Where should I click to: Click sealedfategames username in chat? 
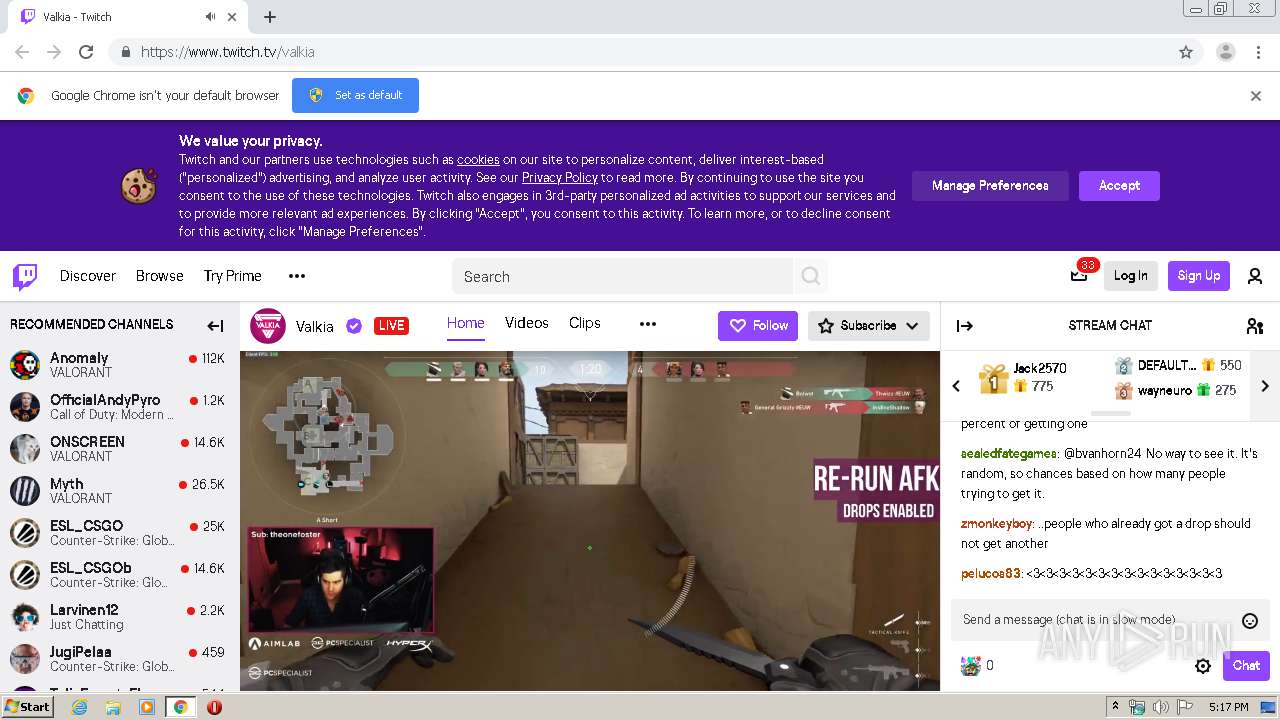pyautogui.click(x=1009, y=454)
